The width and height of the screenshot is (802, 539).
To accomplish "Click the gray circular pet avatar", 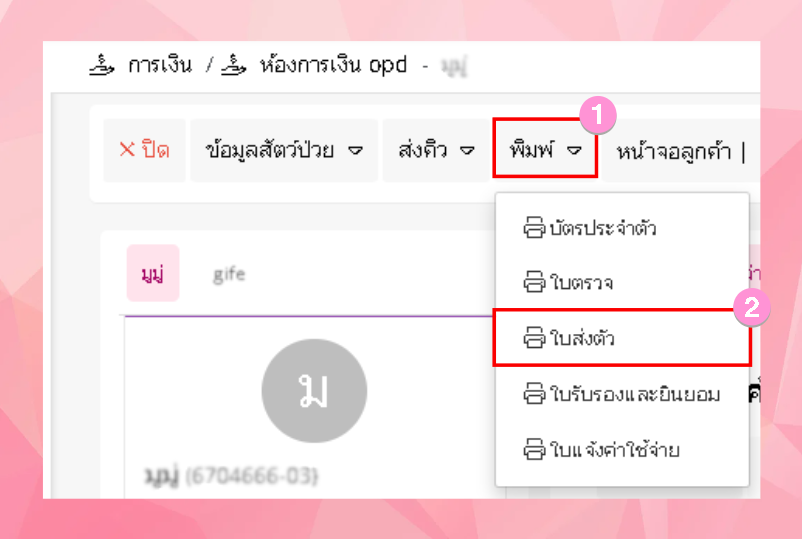I will (314, 391).
